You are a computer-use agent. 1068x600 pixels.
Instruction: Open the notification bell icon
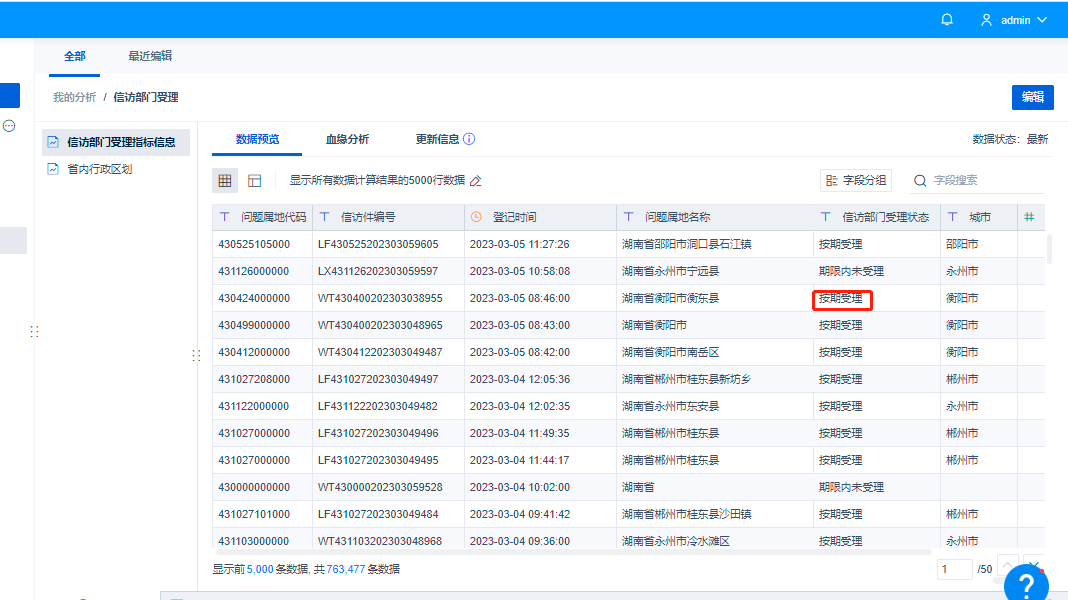[947, 20]
